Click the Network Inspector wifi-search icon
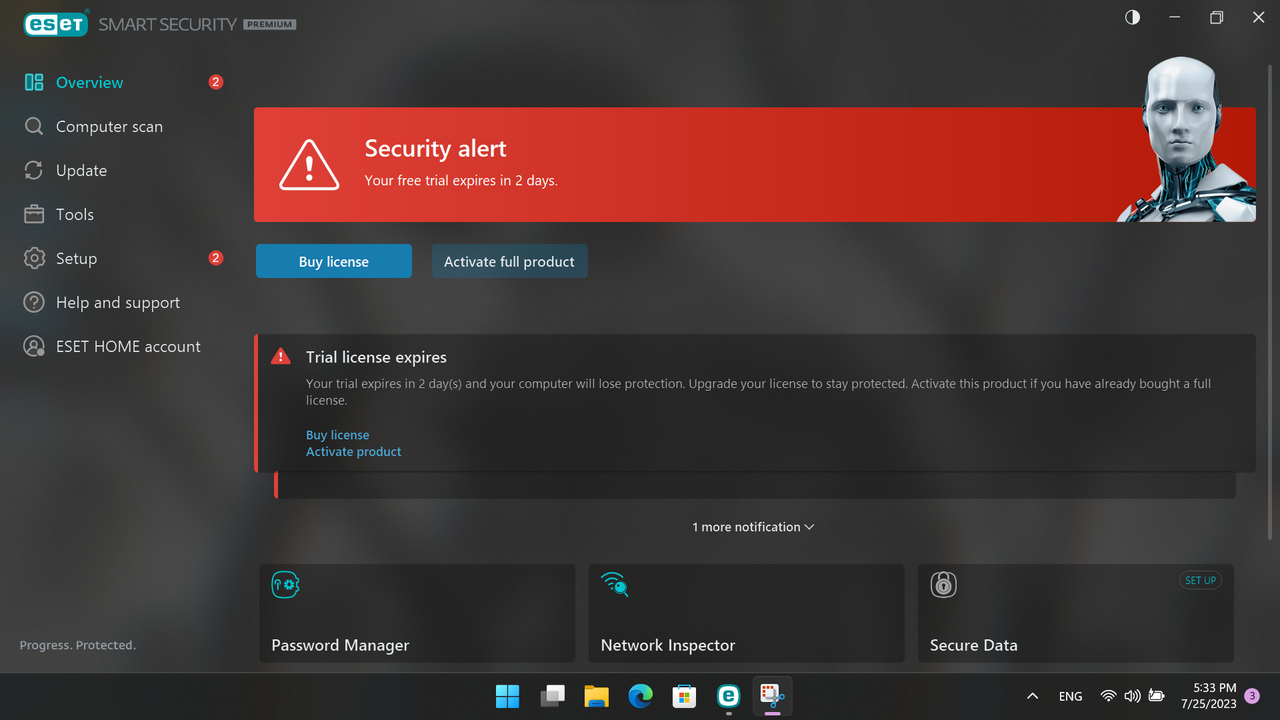Screen dimensions: 1280x720 tap(614, 584)
